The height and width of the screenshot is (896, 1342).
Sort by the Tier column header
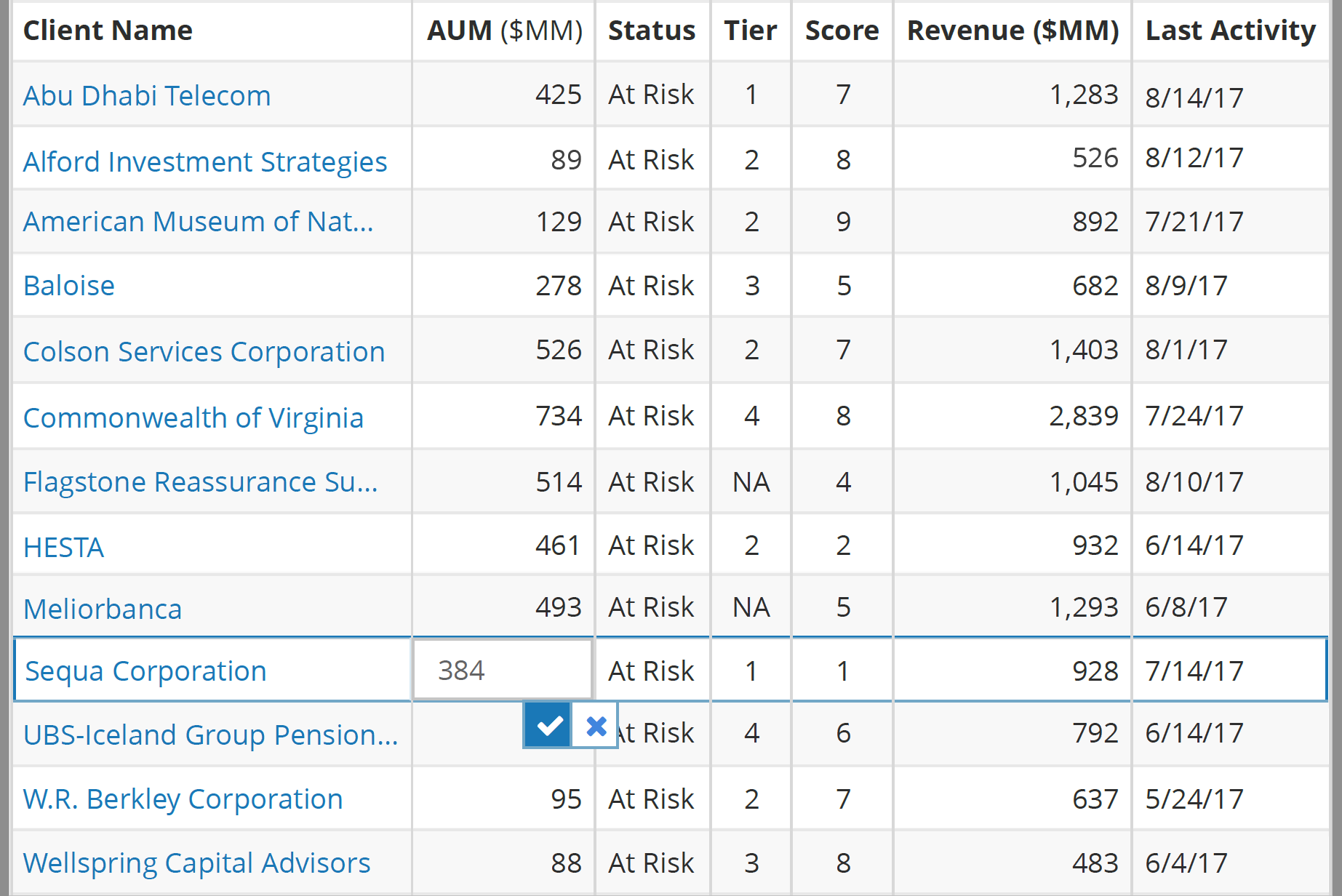click(x=751, y=31)
